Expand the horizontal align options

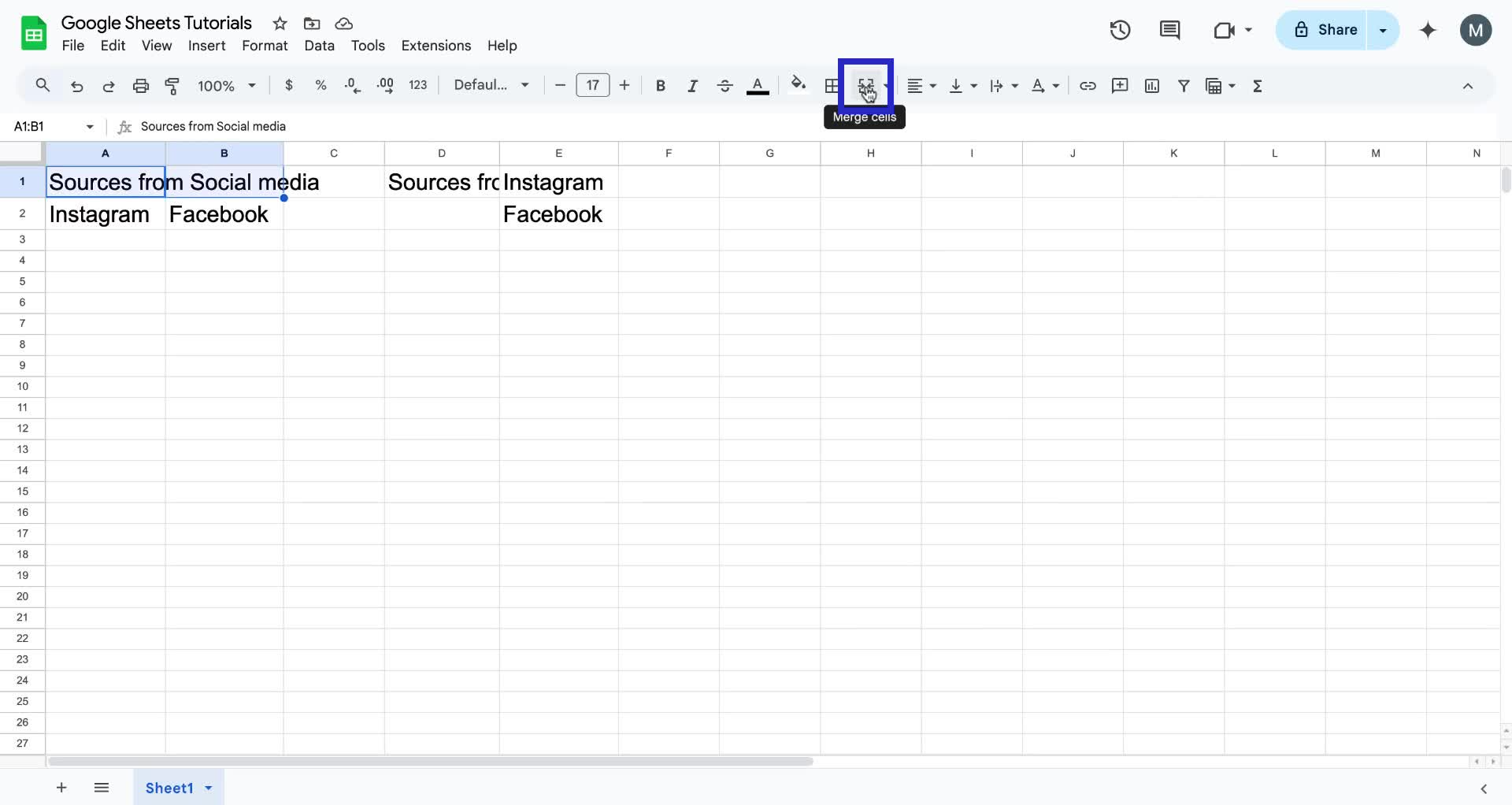[x=932, y=85]
